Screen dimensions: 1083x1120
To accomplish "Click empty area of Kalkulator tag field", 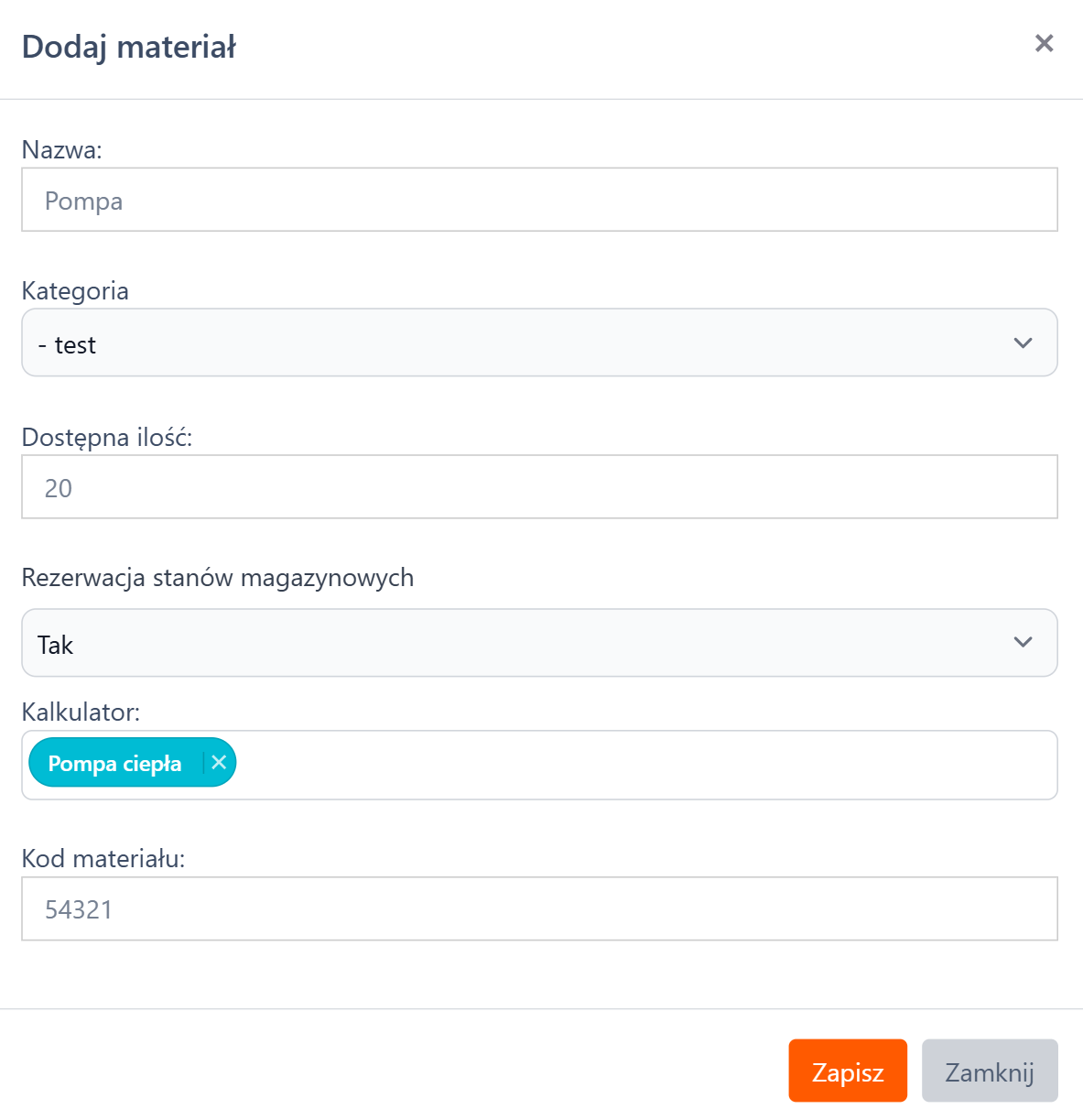I will click(x=641, y=765).
